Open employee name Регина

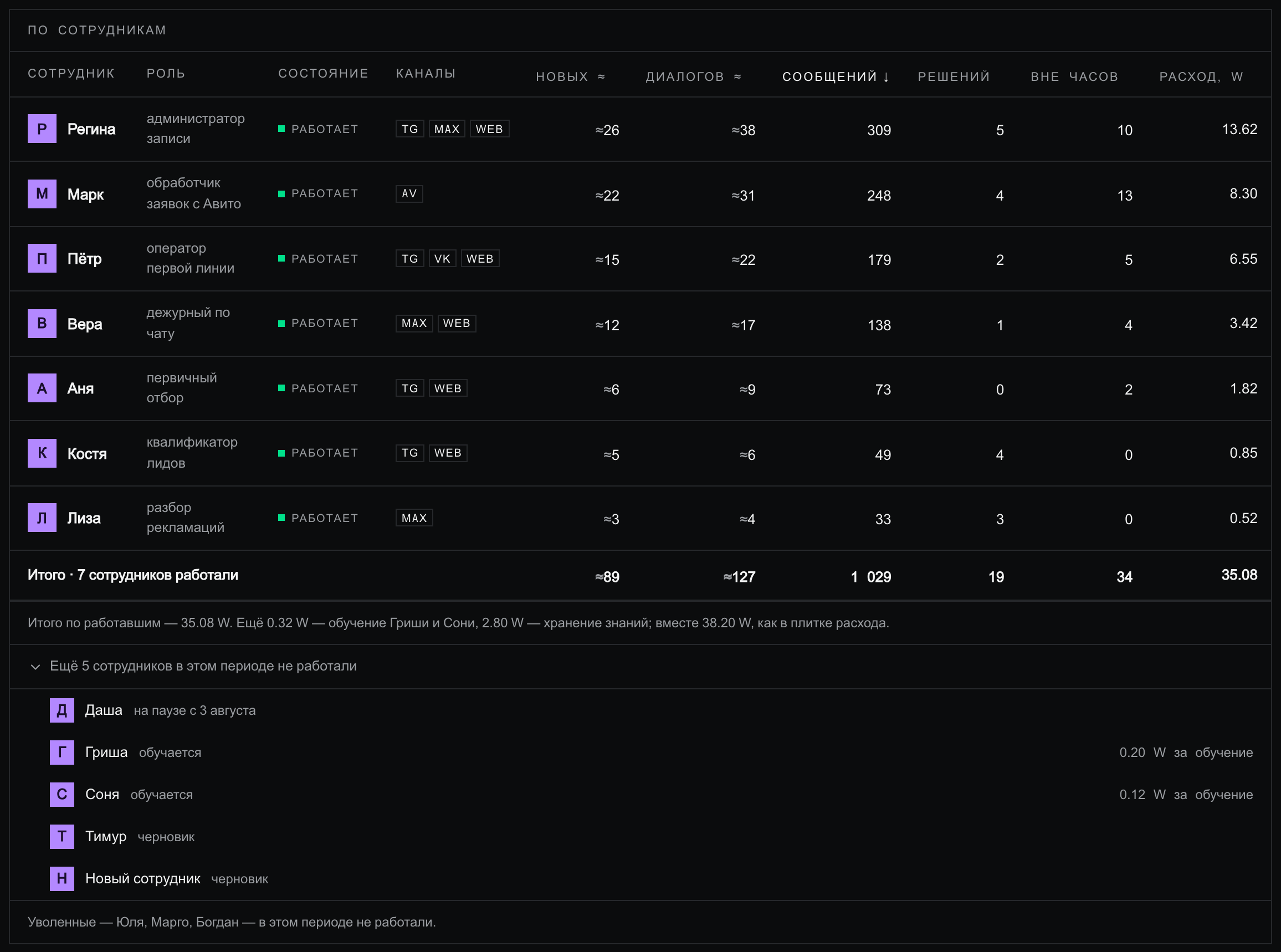91,129
